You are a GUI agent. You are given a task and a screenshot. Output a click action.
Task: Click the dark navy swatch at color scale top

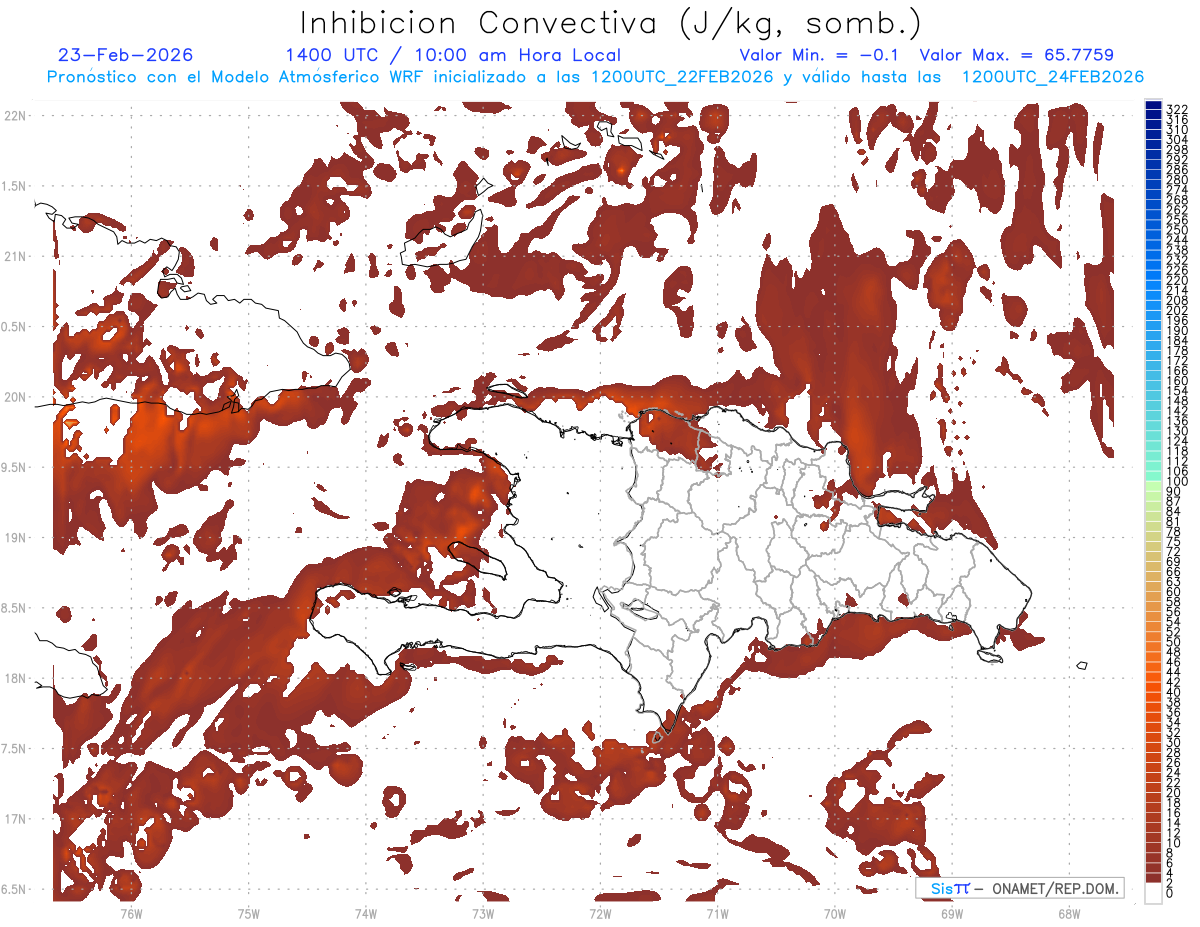pos(1154,107)
